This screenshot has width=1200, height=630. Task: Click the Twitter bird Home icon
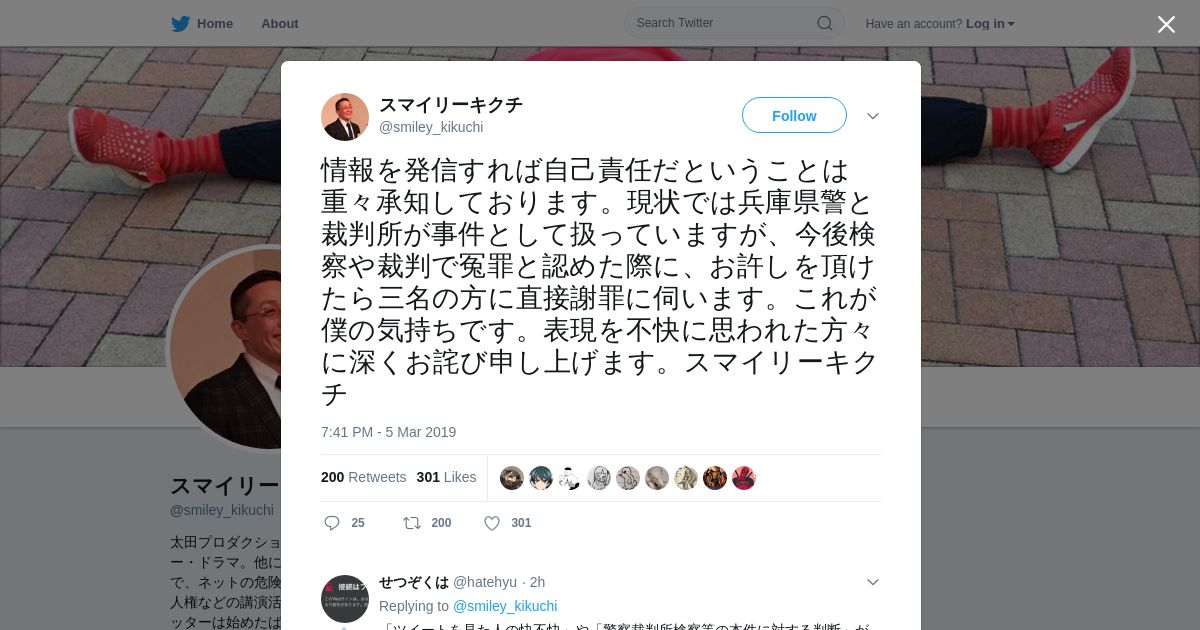180,23
